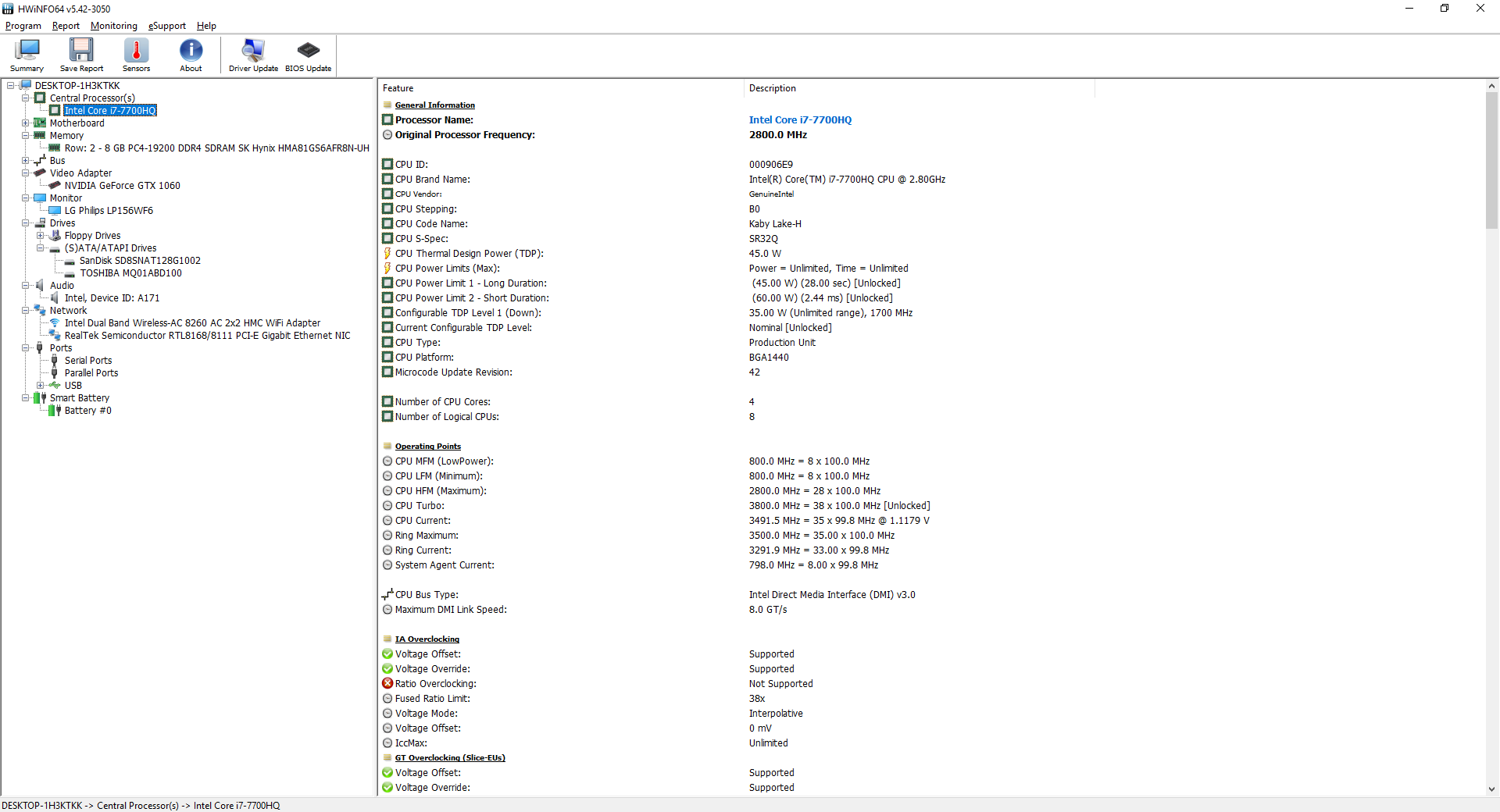Viewport: 1500px width, 812px height.
Task: Click the Network tree icon
Action: point(40,310)
